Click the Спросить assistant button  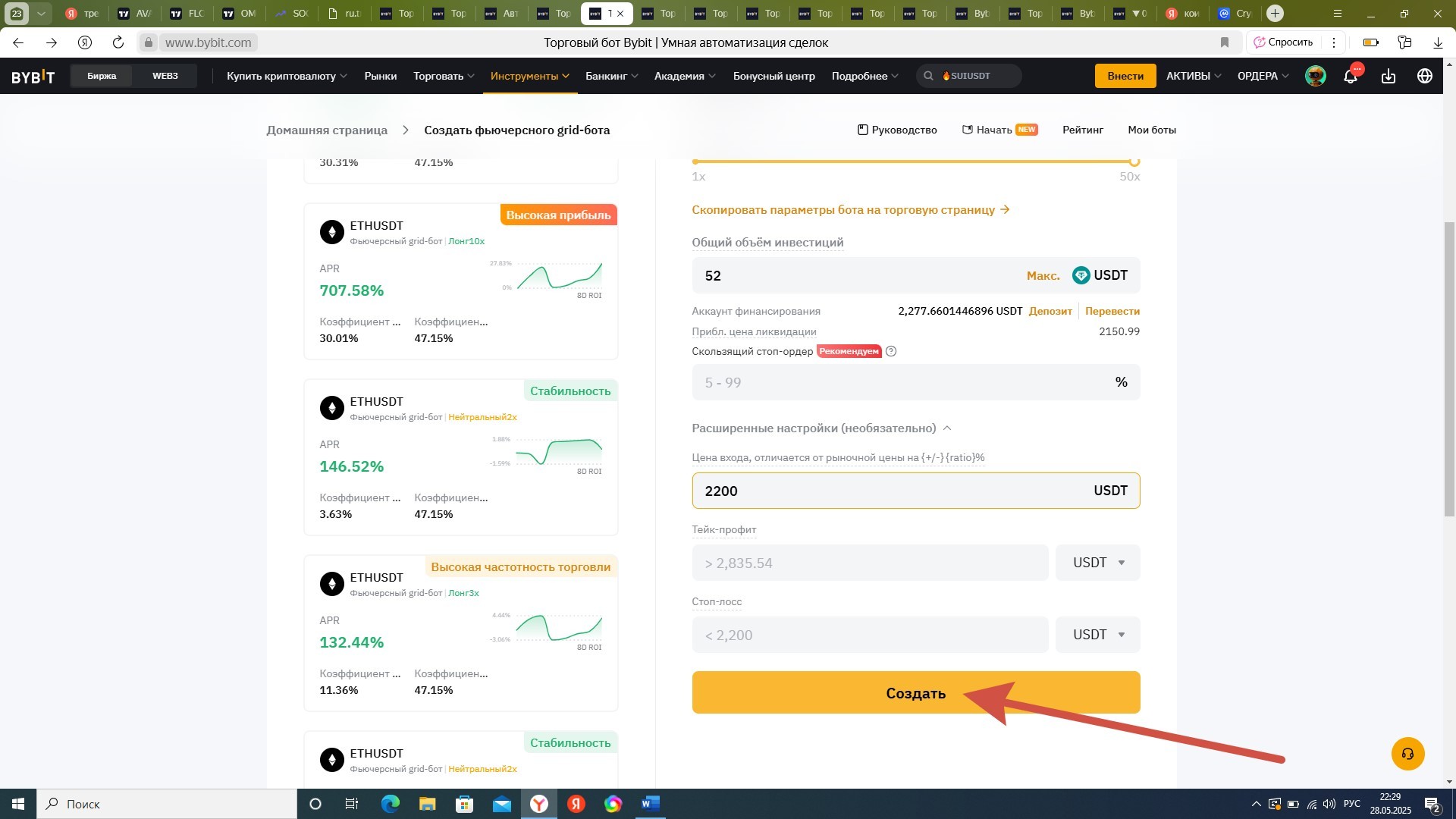pos(1284,42)
